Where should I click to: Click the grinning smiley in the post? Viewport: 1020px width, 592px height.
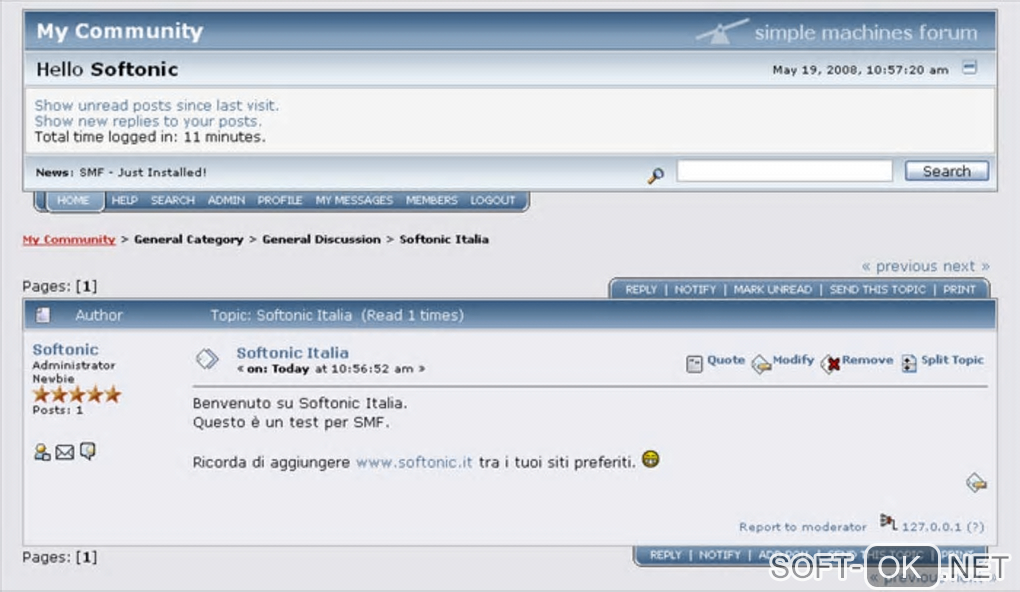click(x=651, y=459)
